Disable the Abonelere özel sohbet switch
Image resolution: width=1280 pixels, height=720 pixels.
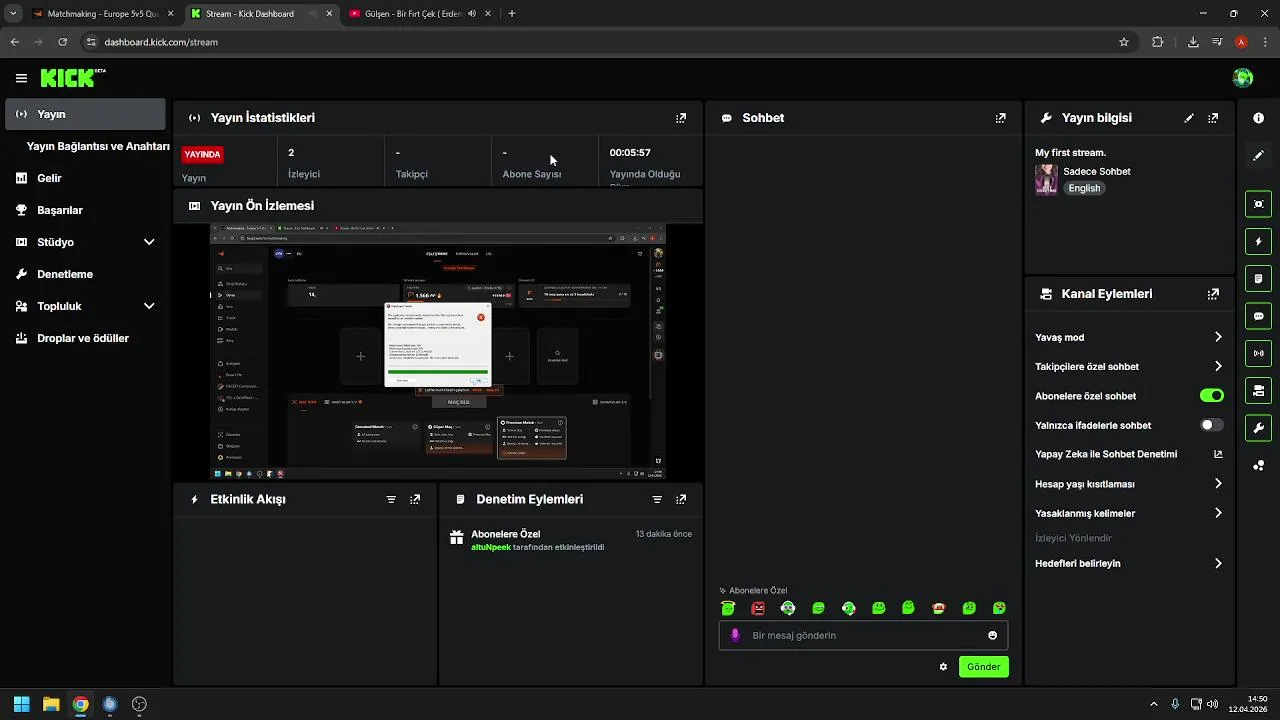point(1211,396)
